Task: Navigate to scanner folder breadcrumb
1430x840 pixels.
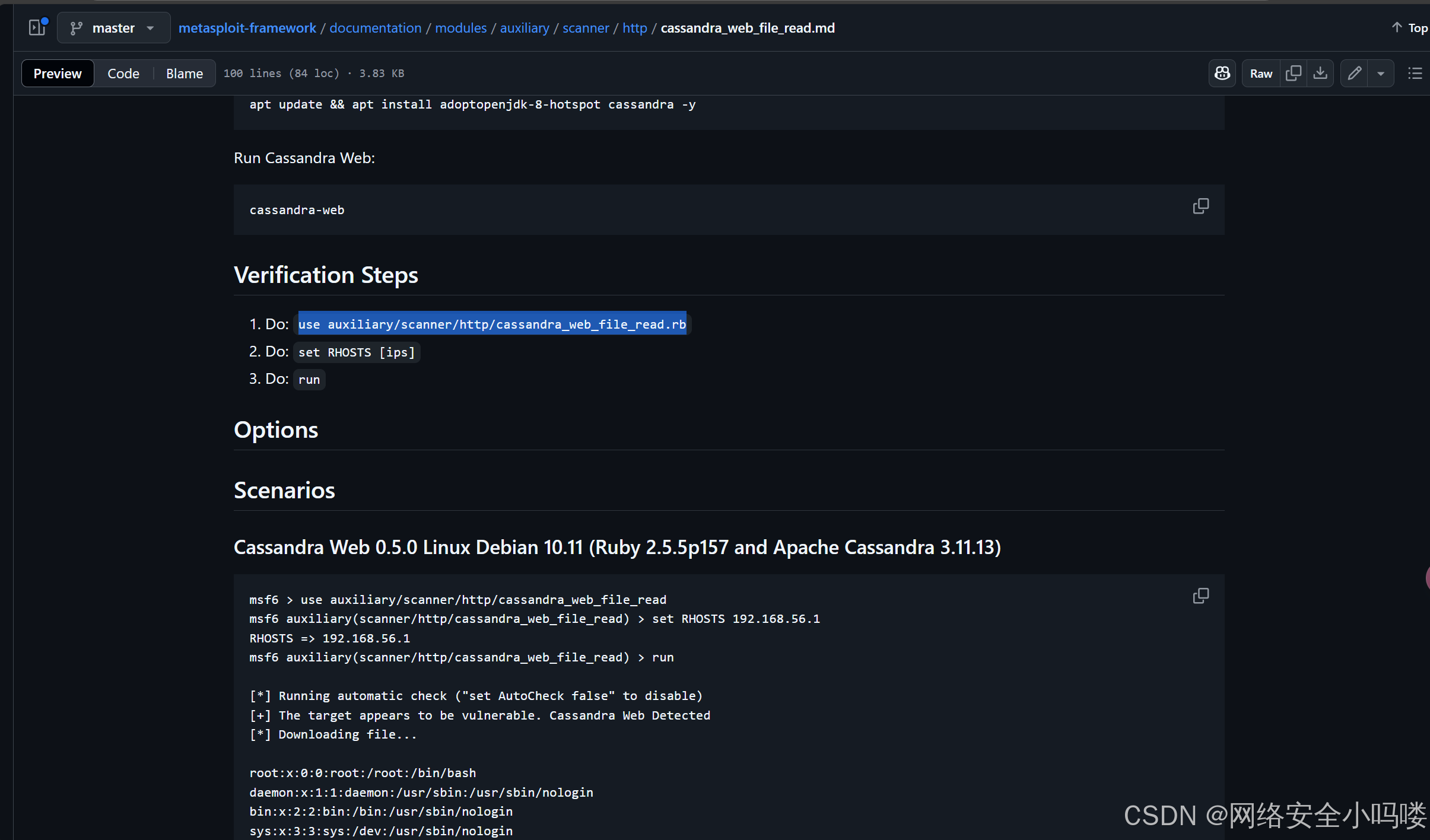Action: [585, 28]
